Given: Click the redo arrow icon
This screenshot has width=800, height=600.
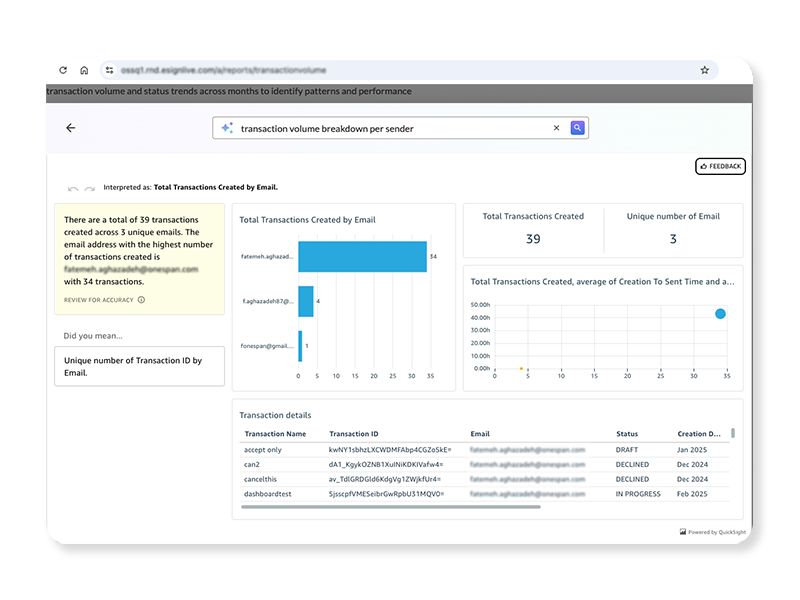Looking at the screenshot, I should (x=90, y=188).
